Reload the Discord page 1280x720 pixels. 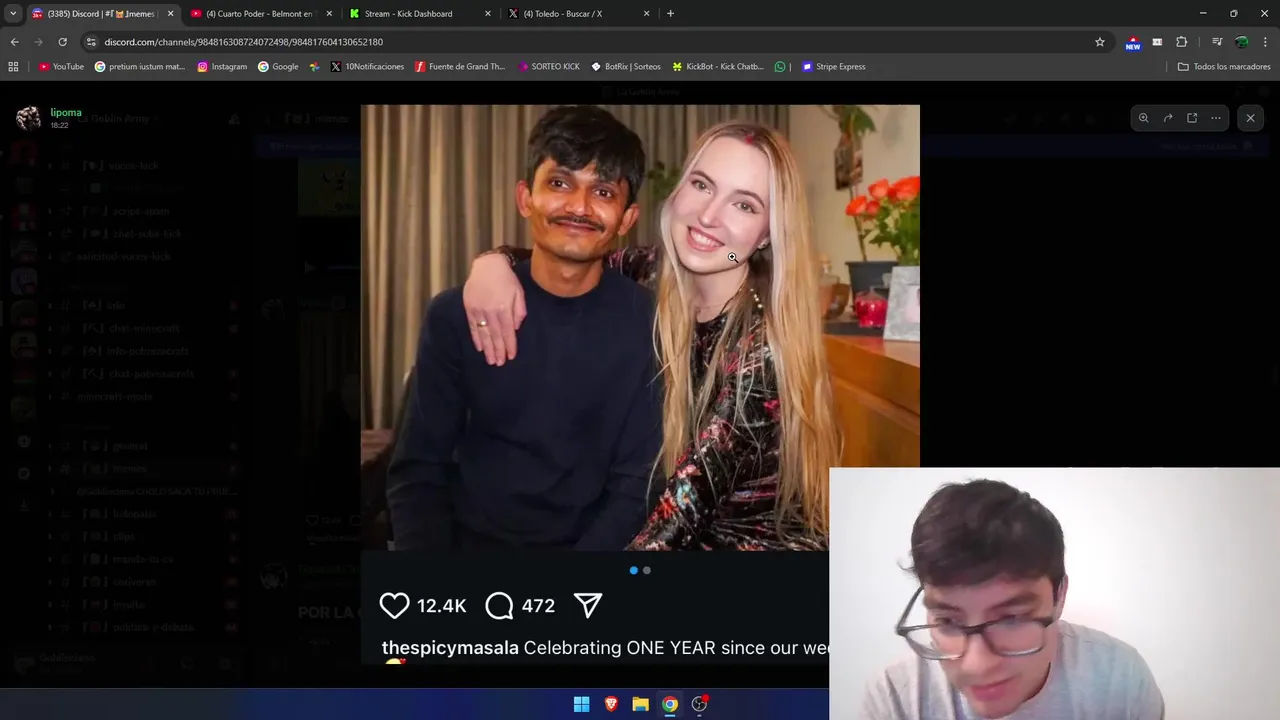[62, 42]
